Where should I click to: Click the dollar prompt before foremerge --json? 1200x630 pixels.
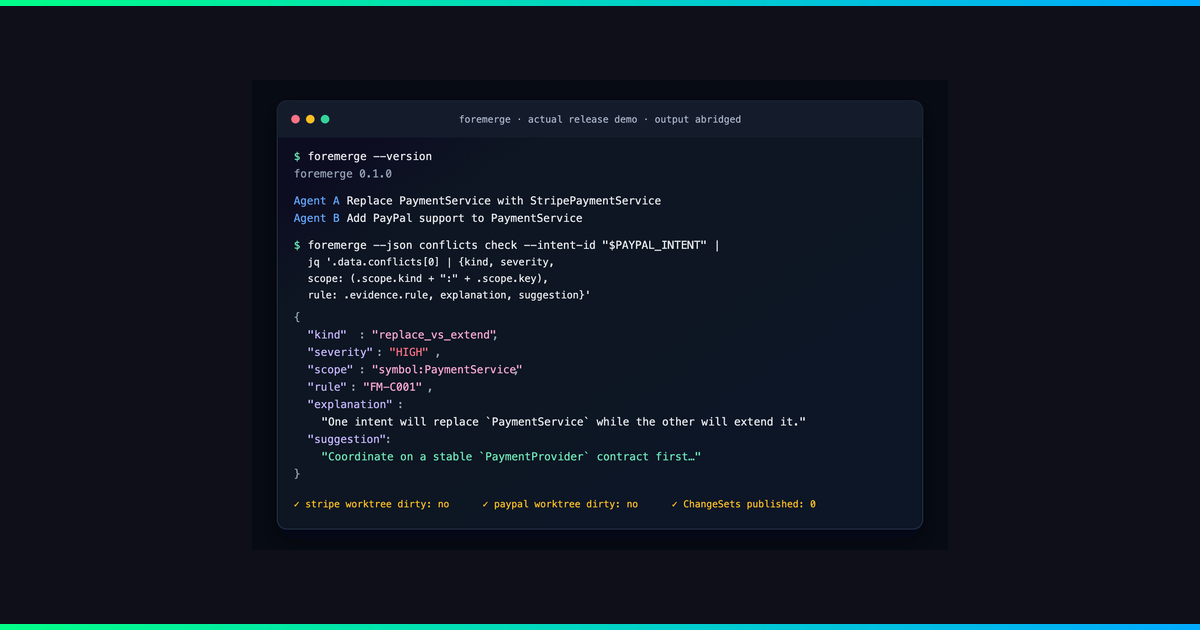pyautogui.click(x=297, y=244)
